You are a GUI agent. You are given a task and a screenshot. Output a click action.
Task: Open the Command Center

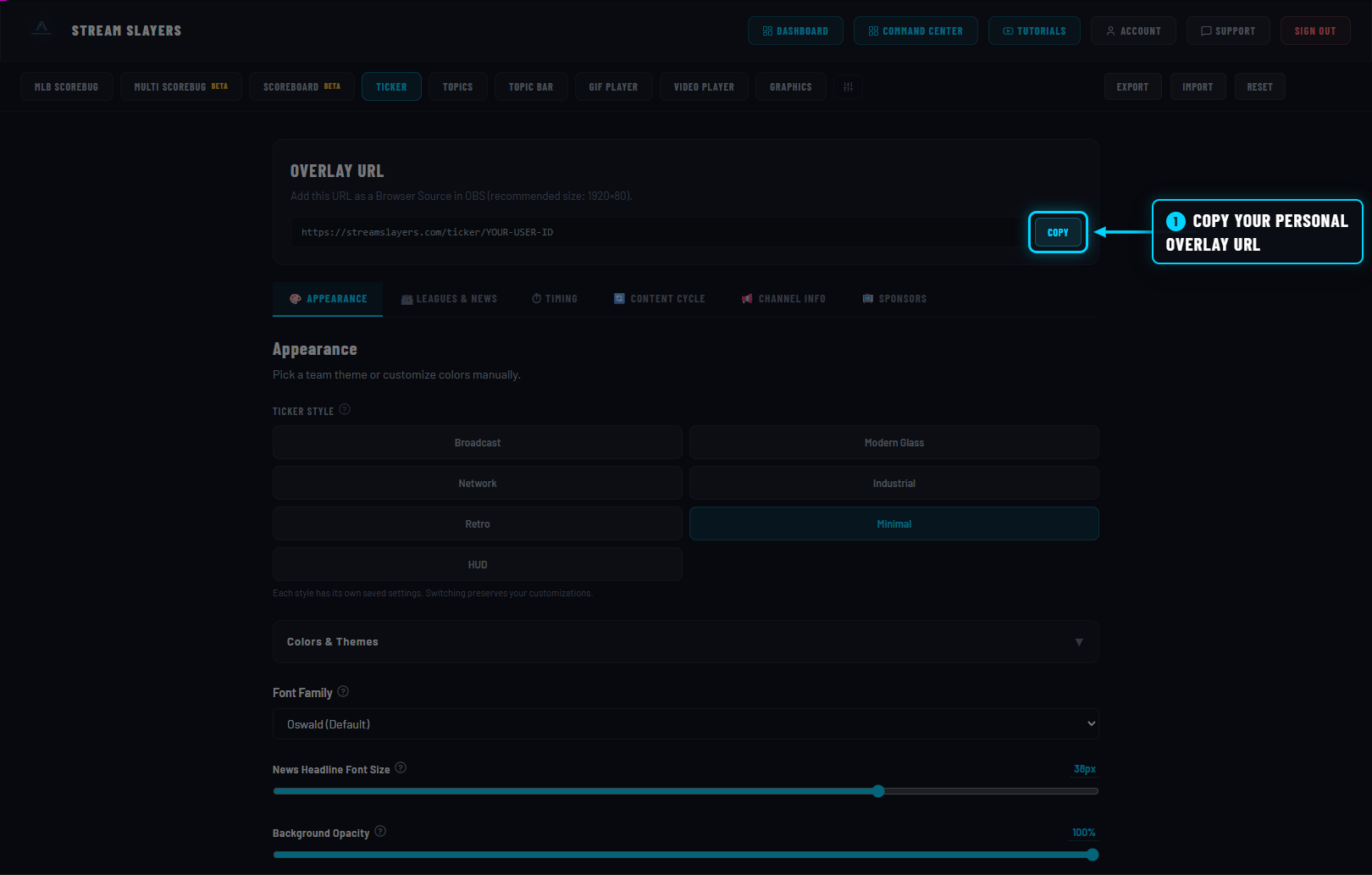pyautogui.click(x=916, y=30)
